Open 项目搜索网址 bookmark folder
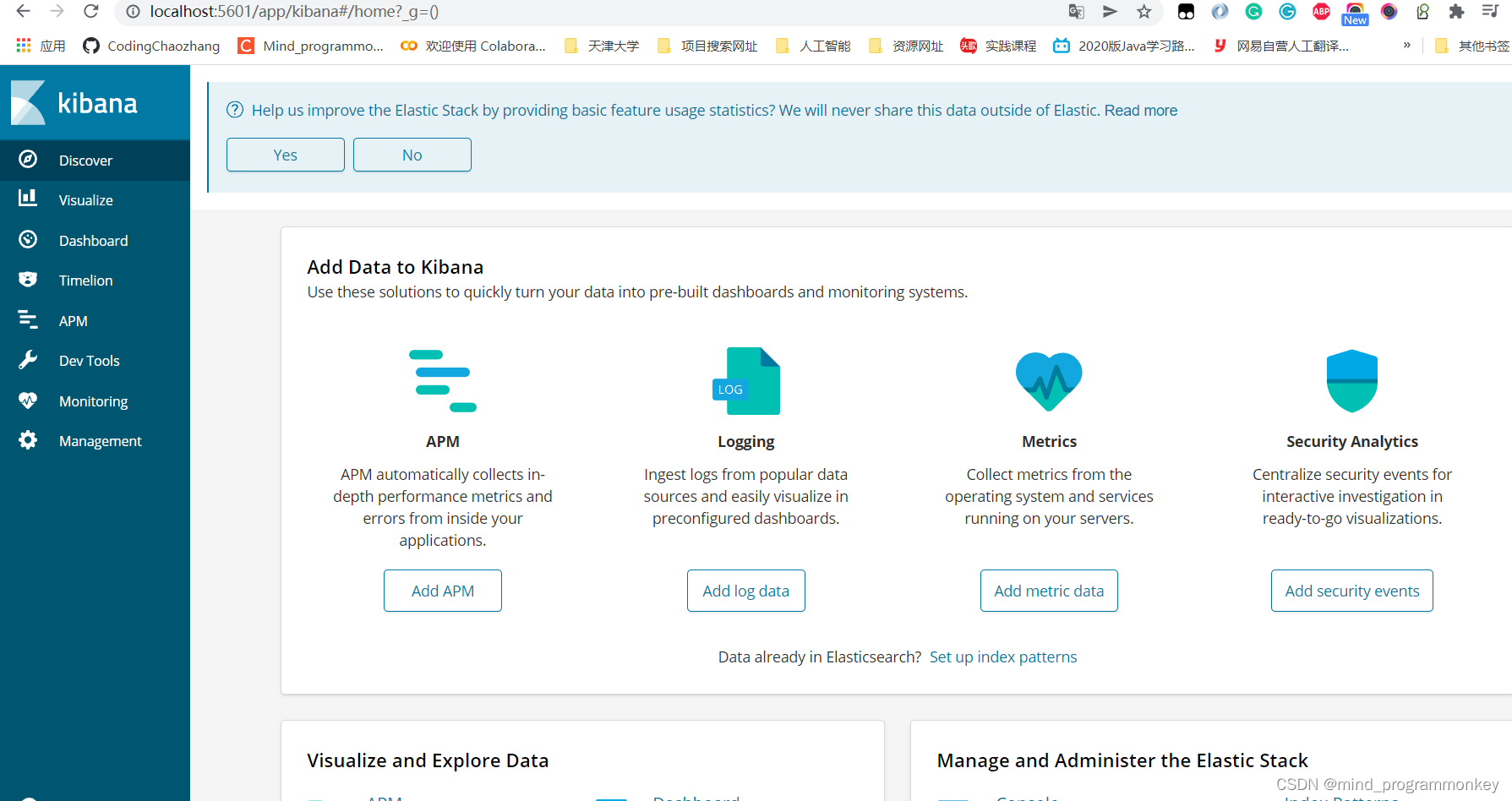The width and height of the screenshot is (1512, 801). click(x=707, y=46)
